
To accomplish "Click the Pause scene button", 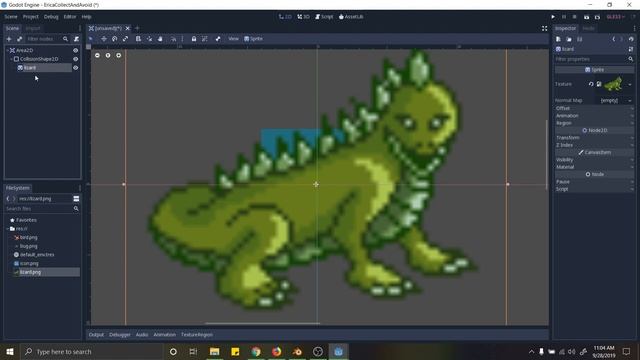I will [x=564, y=17].
